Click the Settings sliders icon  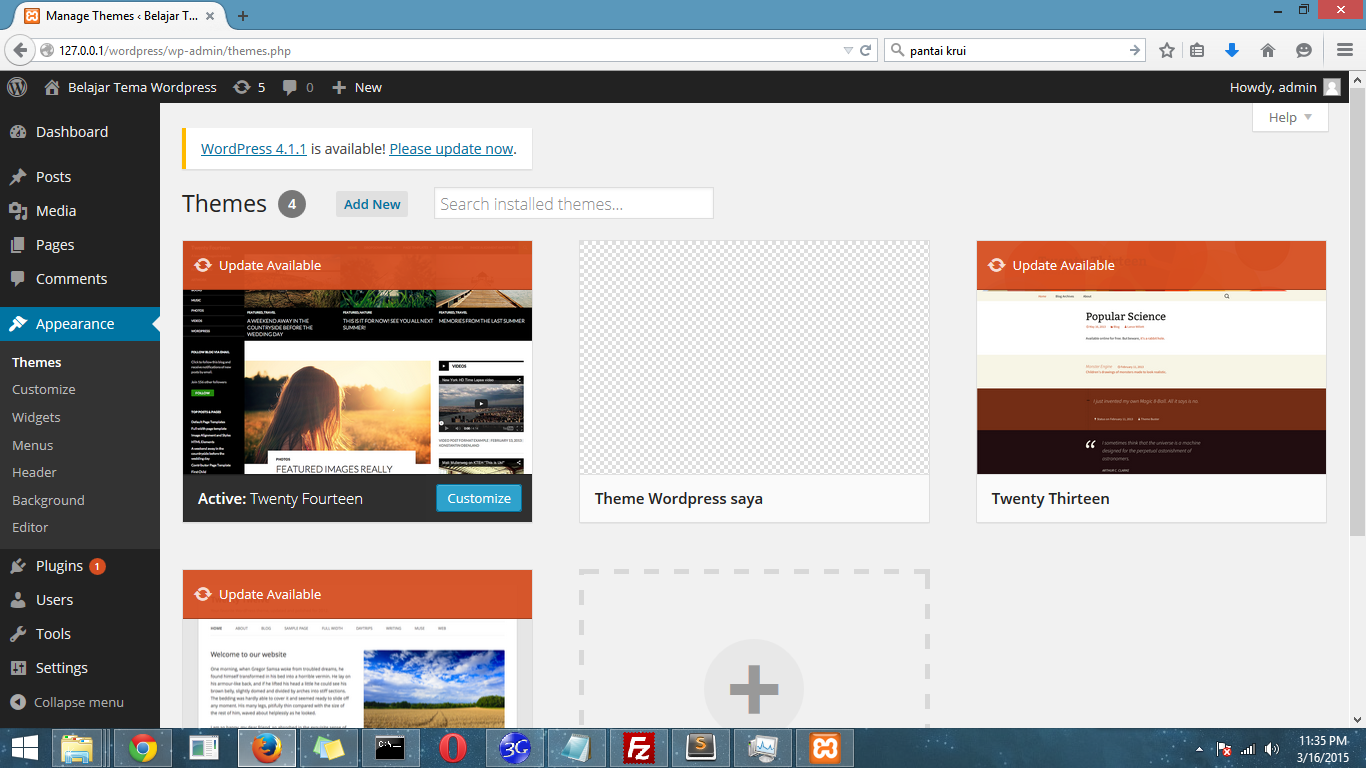18,668
